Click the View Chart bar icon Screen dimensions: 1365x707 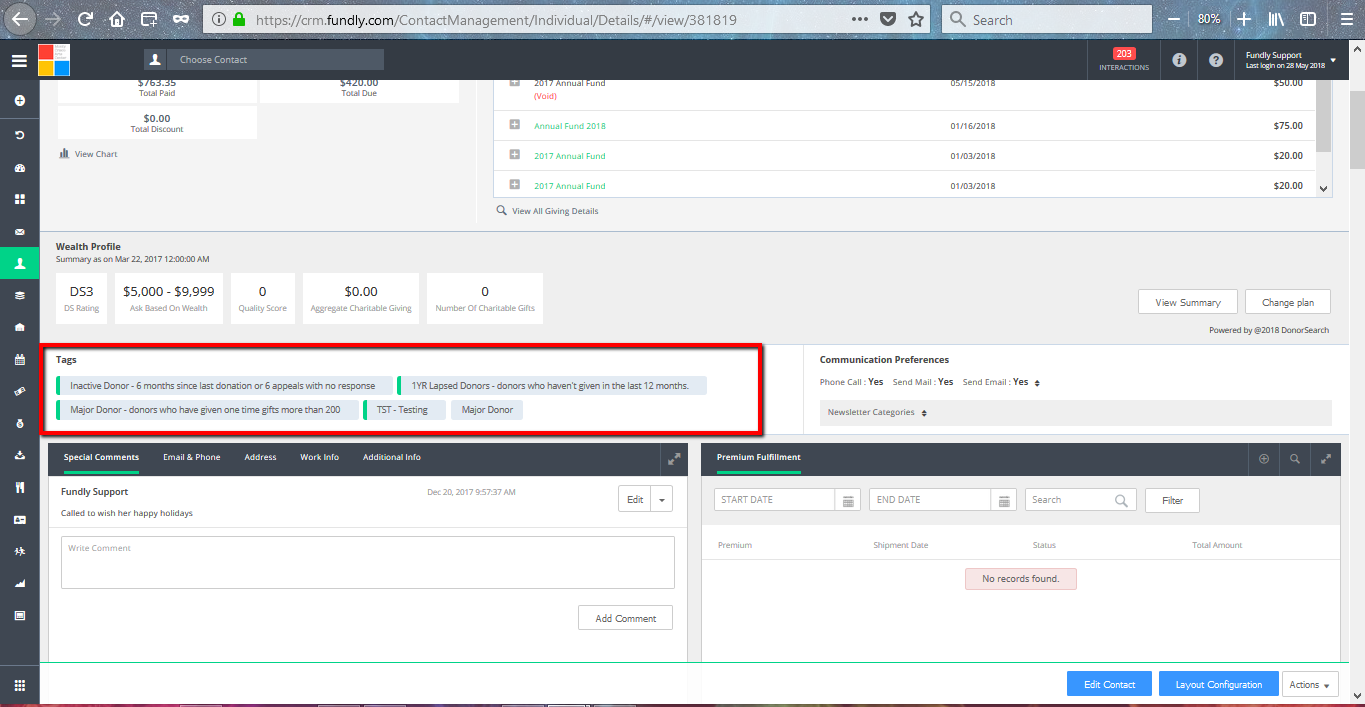point(64,154)
